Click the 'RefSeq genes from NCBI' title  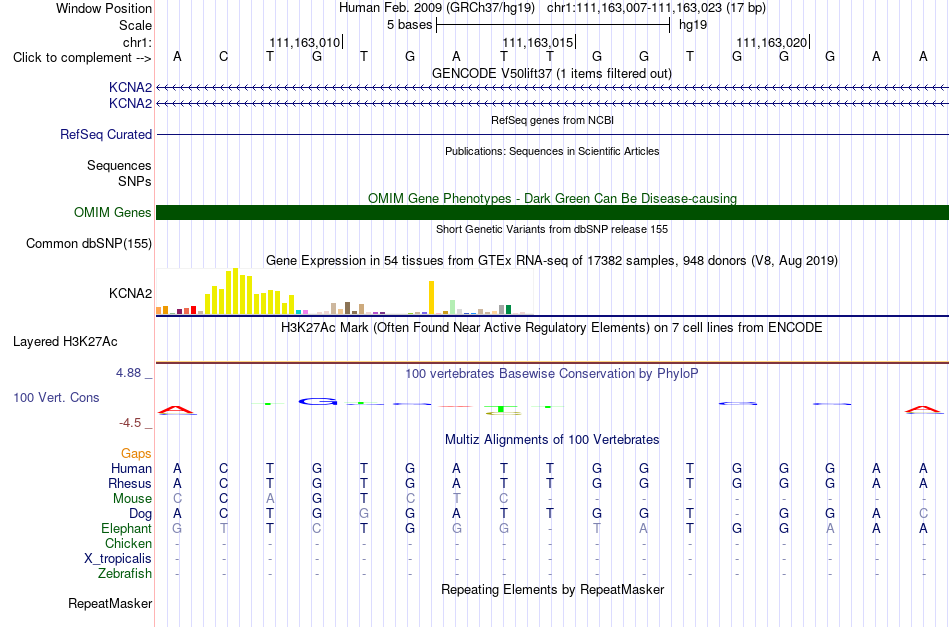[x=553, y=120]
